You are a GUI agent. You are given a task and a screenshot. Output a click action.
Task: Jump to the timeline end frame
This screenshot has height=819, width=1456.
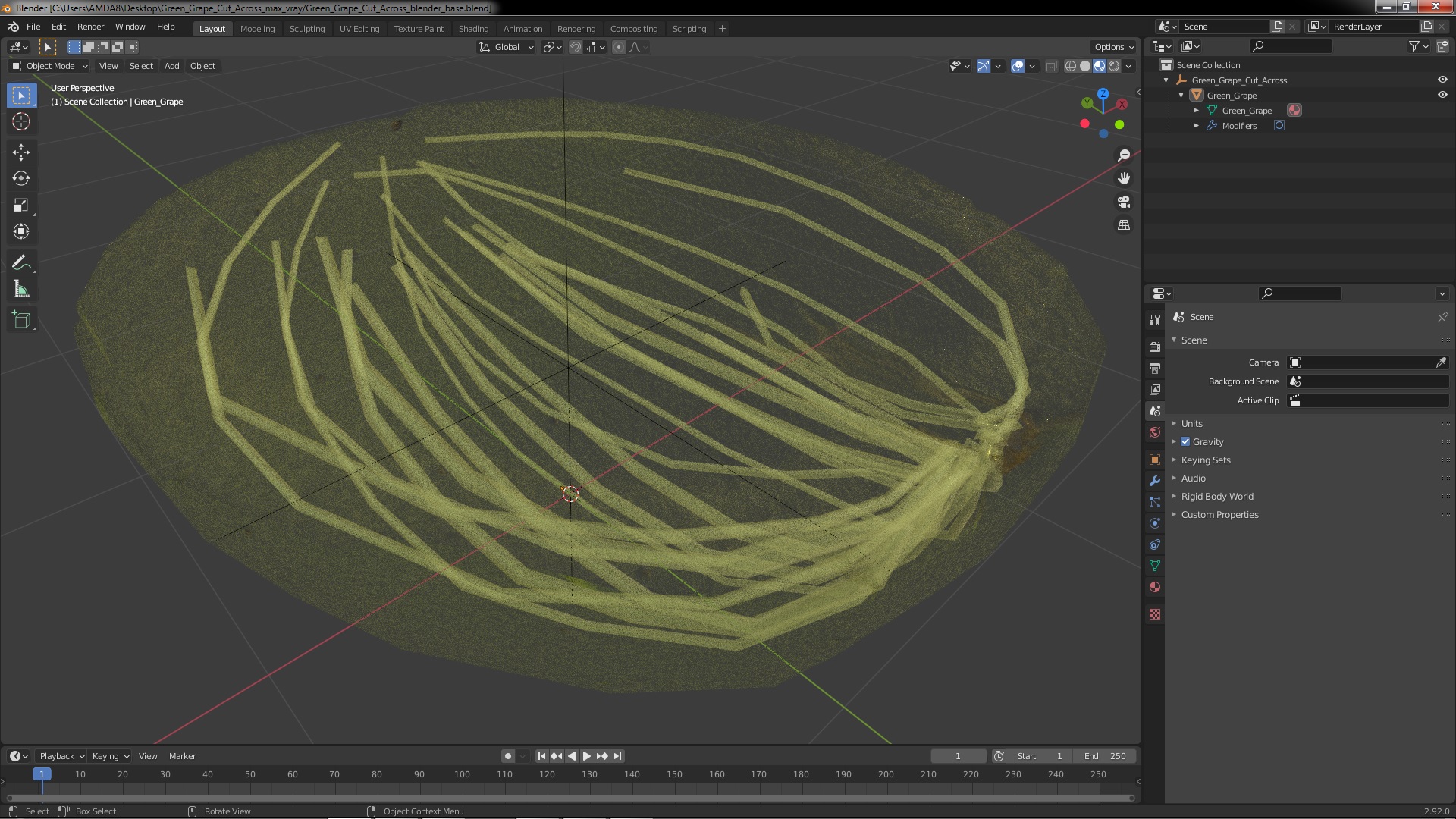coord(618,756)
